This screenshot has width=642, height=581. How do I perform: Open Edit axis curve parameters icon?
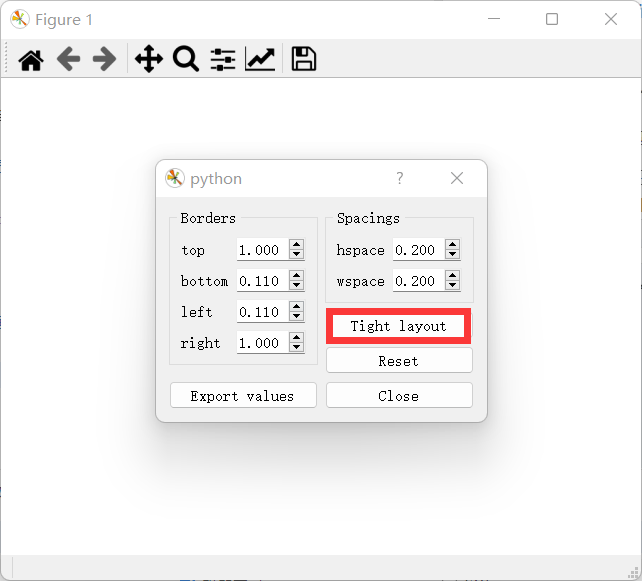point(260,59)
